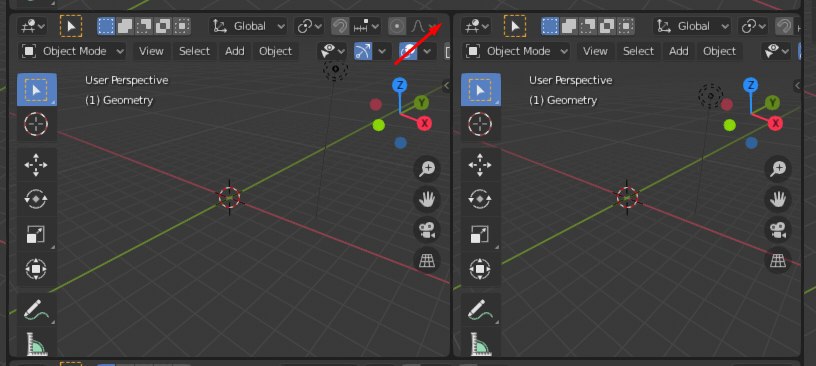The width and height of the screenshot is (816, 366).
Task: Pick the Rotate tool in left viewport toolbar
Action: click(37, 199)
